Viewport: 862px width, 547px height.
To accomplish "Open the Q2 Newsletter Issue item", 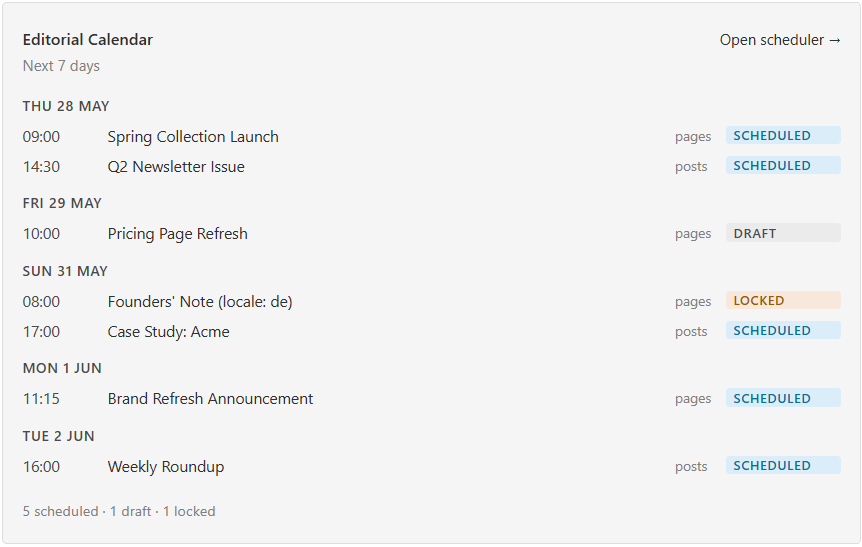I will pos(176,167).
